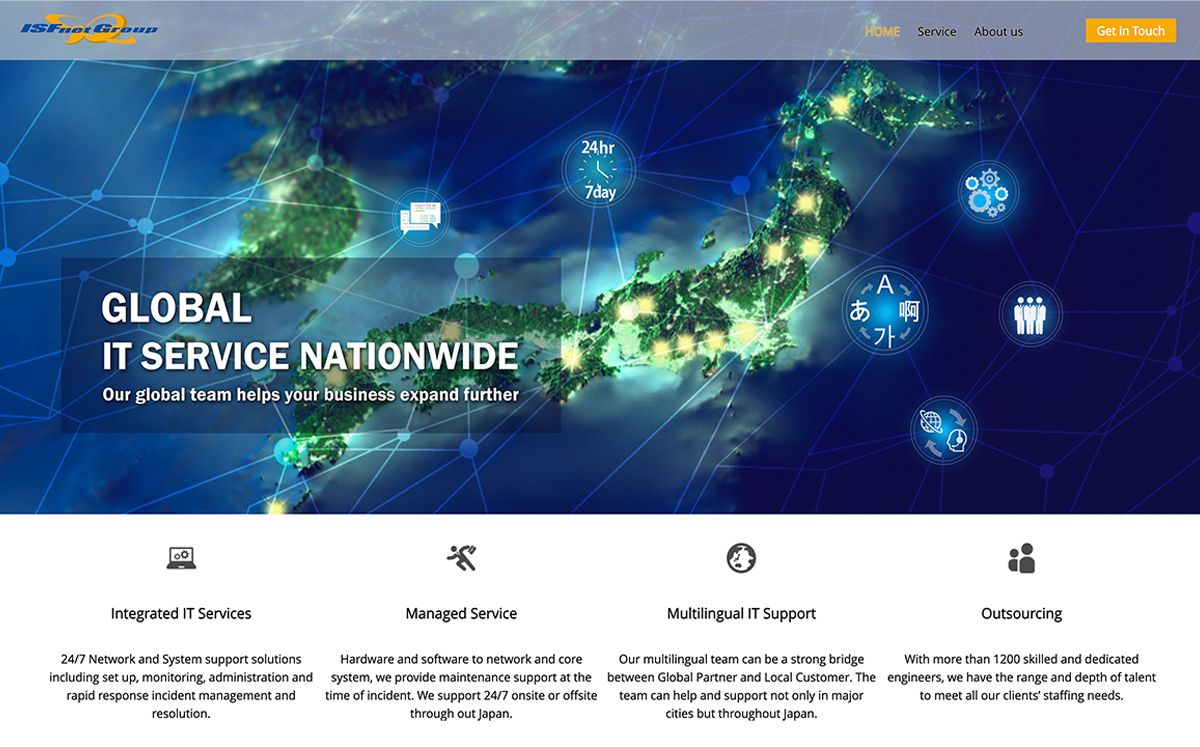Image resolution: width=1200 pixels, height=747 pixels.
Task: Click the Integrated IT Services heading
Action: (x=181, y=613)
